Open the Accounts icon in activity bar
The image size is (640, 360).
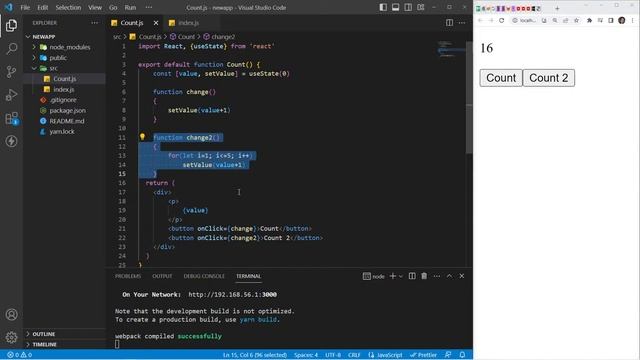tap(11, 314)
